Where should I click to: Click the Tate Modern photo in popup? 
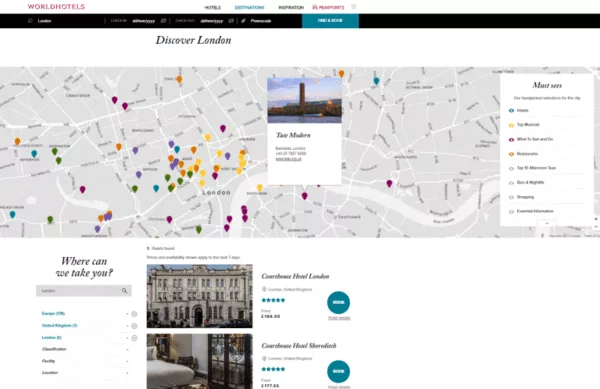pos(305,100)
